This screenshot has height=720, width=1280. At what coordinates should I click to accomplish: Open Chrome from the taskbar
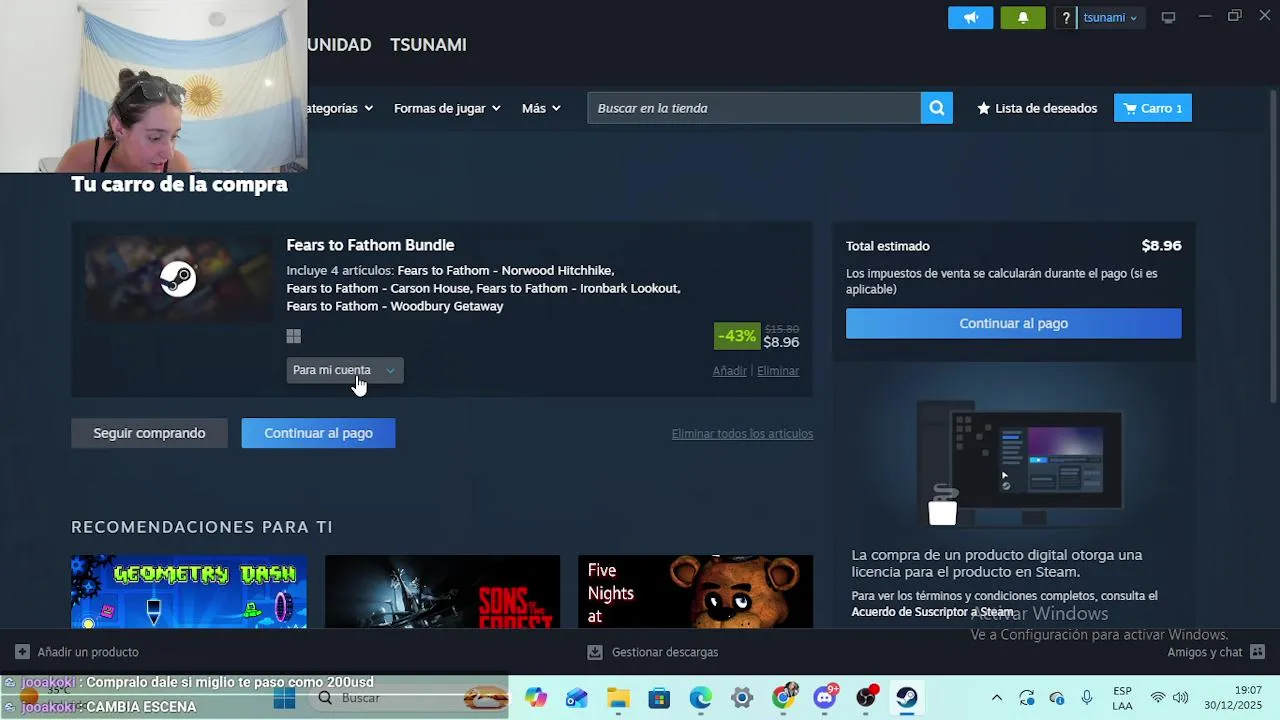(x=783, y=697)
